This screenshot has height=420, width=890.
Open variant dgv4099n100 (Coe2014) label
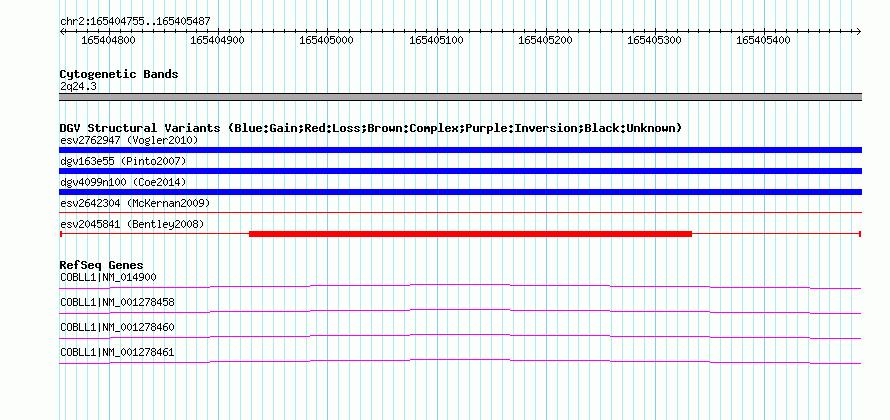tap(123, 182)
